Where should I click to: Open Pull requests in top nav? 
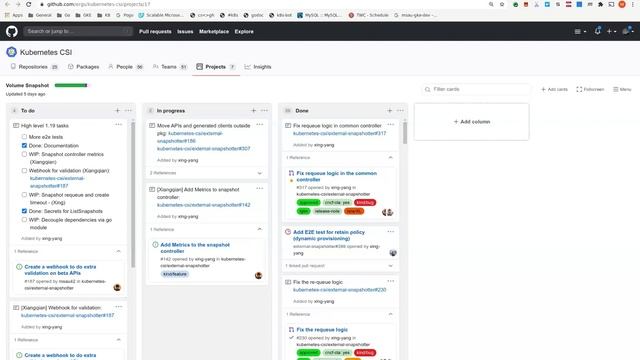click(155, 31)
